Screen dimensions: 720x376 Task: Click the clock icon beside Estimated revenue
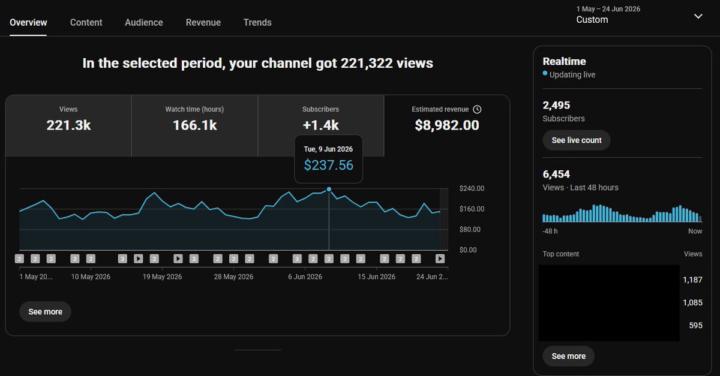click(x=477, y=109)
